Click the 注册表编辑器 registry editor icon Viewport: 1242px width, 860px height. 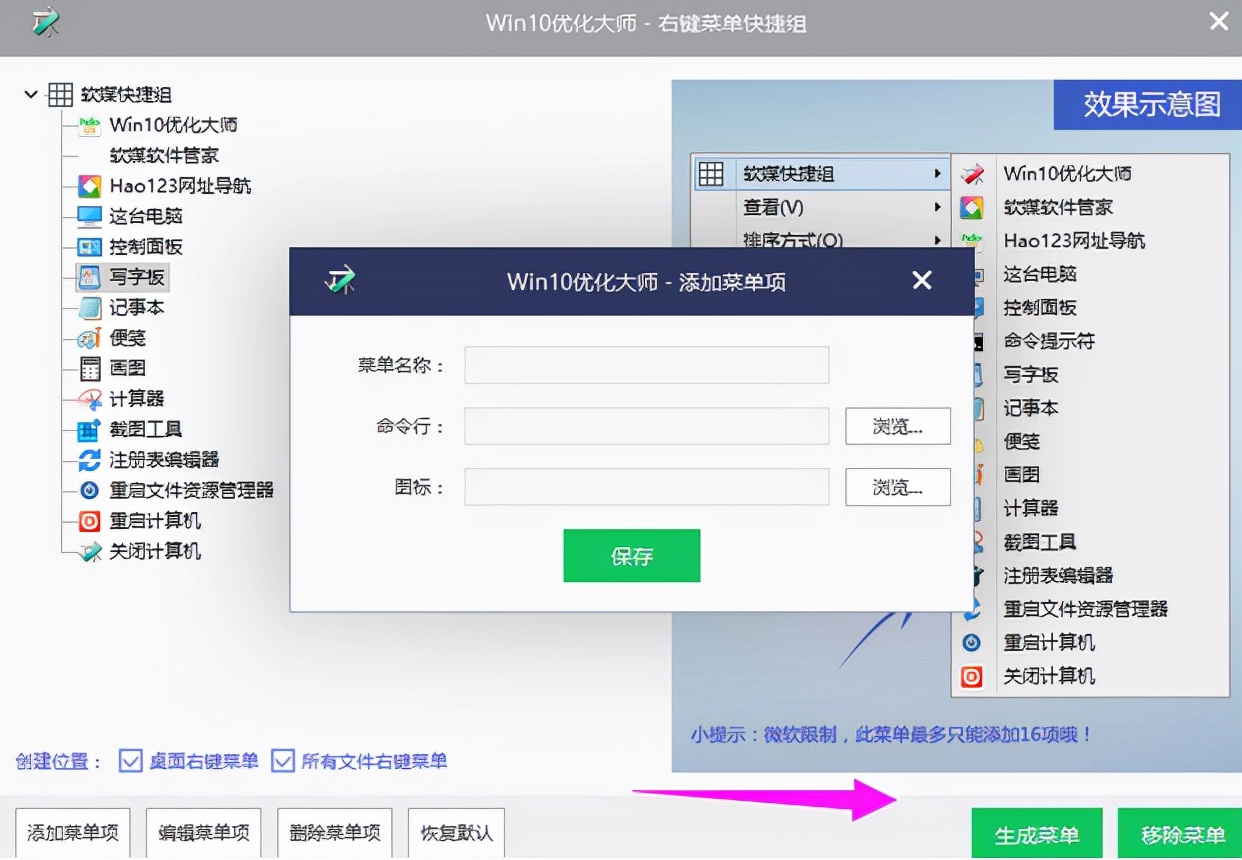point(87,458)
